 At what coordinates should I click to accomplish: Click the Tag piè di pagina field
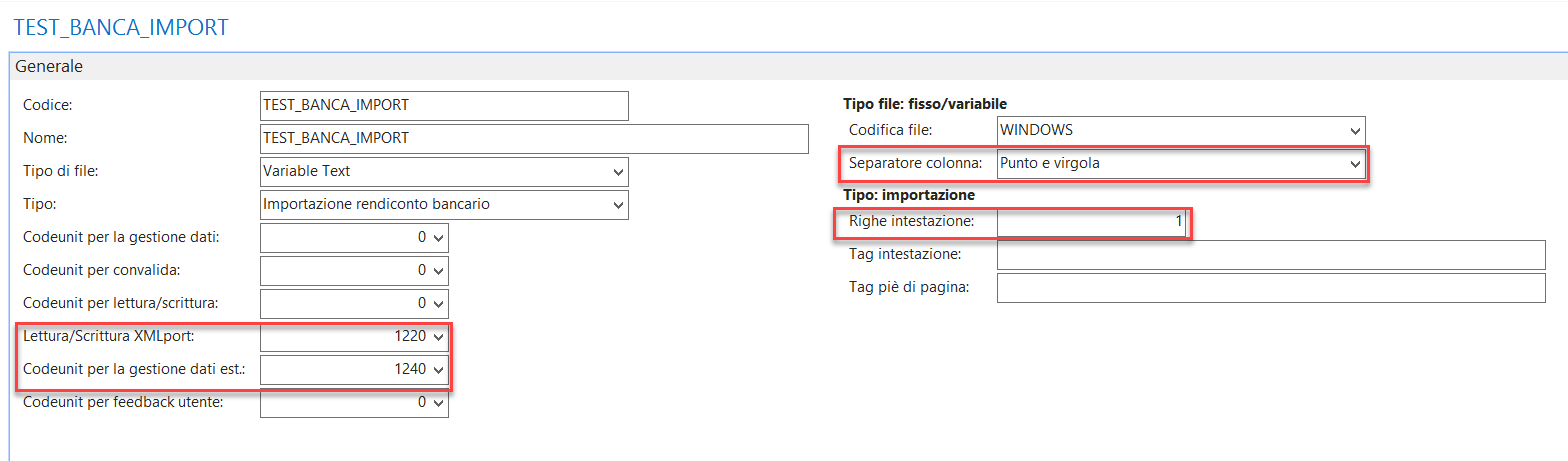pyautogui.click(x=1271, y=288)
